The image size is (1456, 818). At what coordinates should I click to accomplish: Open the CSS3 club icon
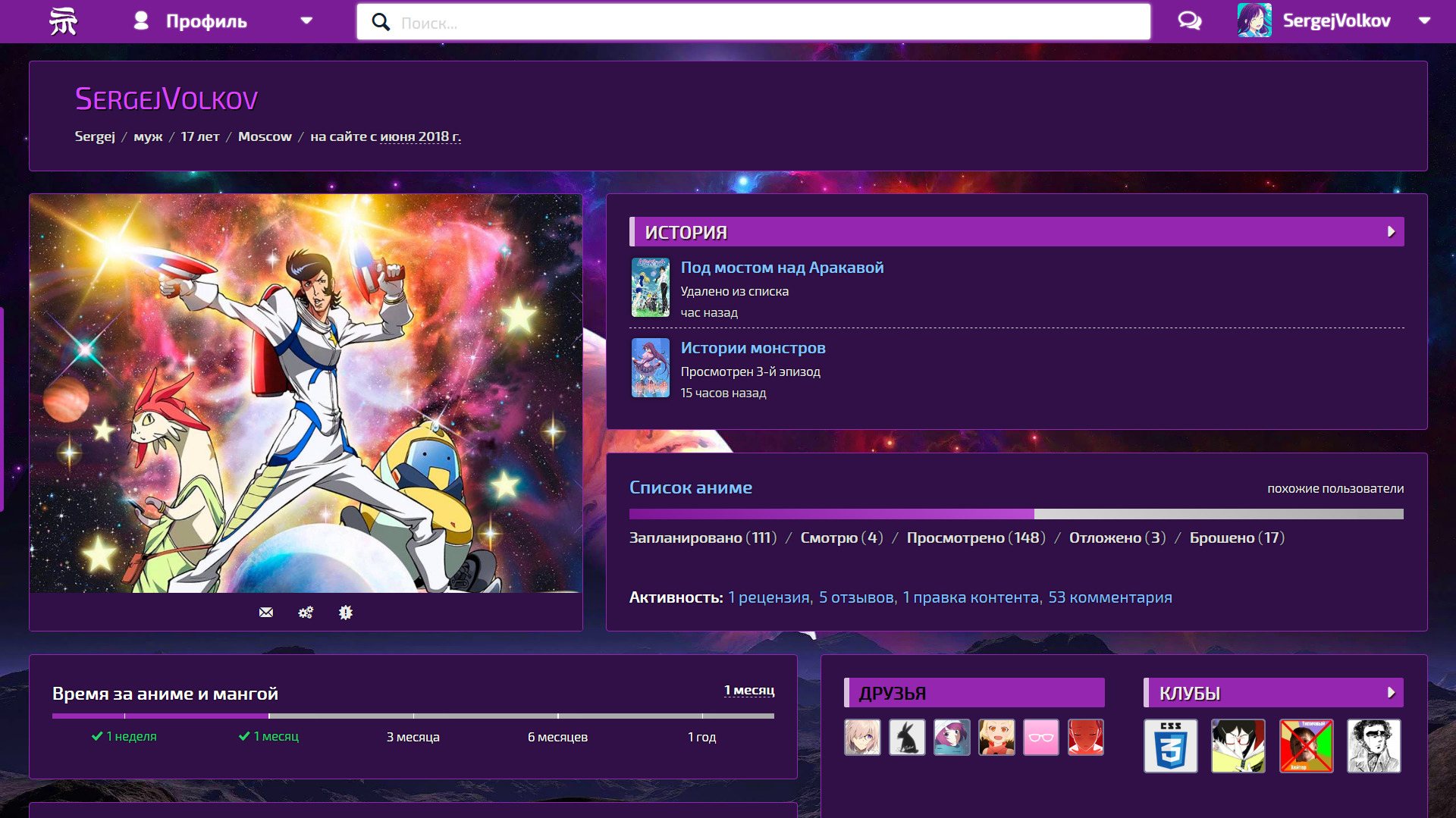1171,746
